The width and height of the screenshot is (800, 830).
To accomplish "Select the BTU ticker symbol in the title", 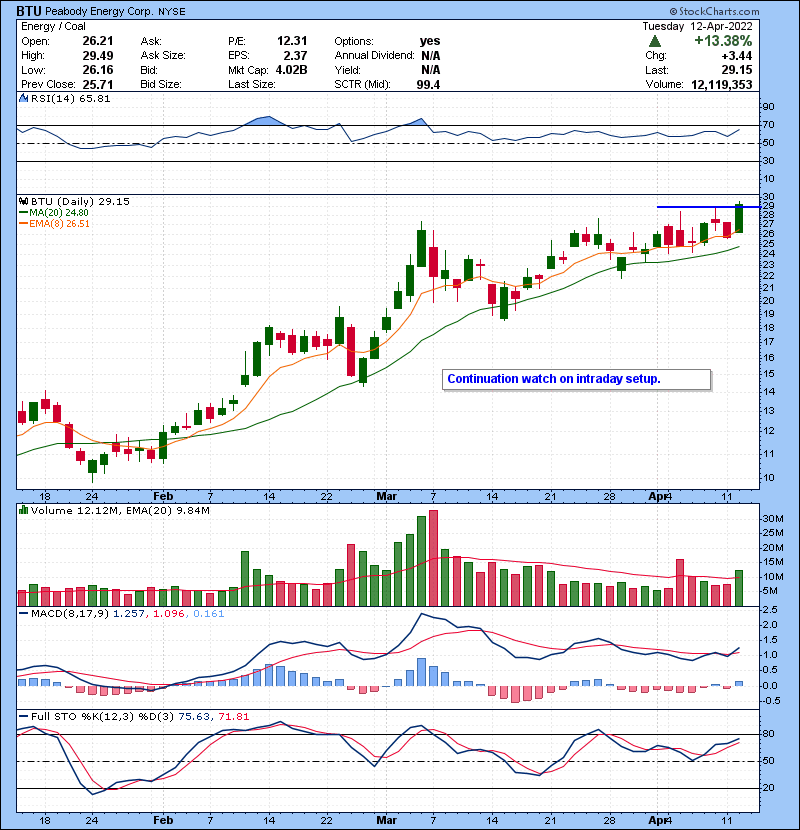I will coord(29,11).
